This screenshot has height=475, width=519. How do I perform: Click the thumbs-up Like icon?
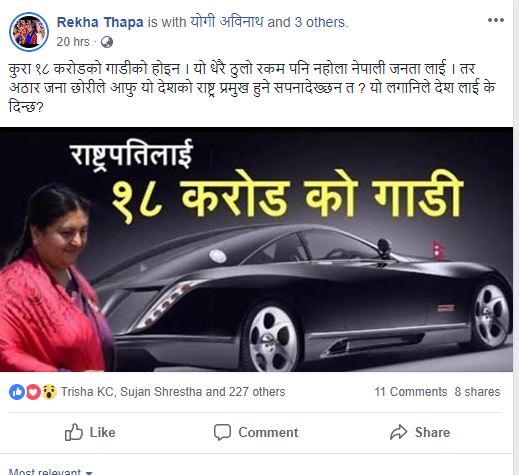click(73, 432)
